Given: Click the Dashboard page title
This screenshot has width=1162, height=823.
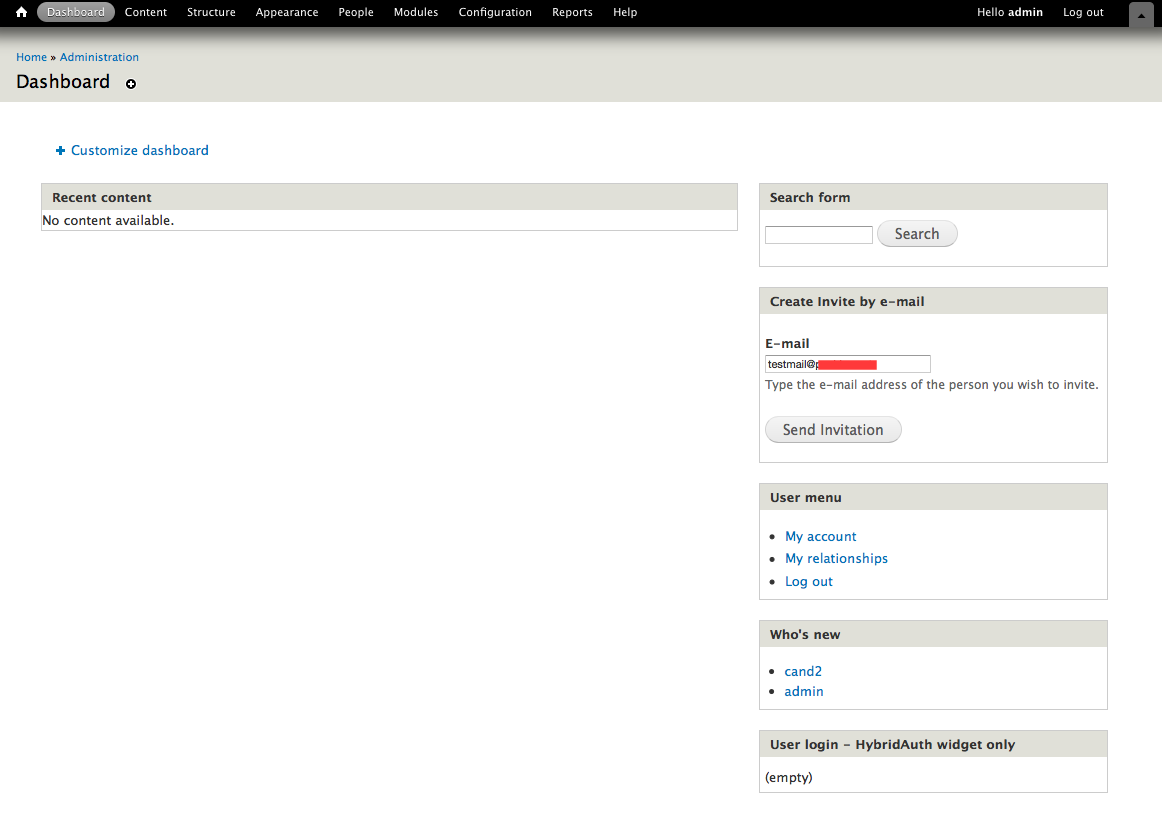Looking at the screenshot, I should 63,81.
